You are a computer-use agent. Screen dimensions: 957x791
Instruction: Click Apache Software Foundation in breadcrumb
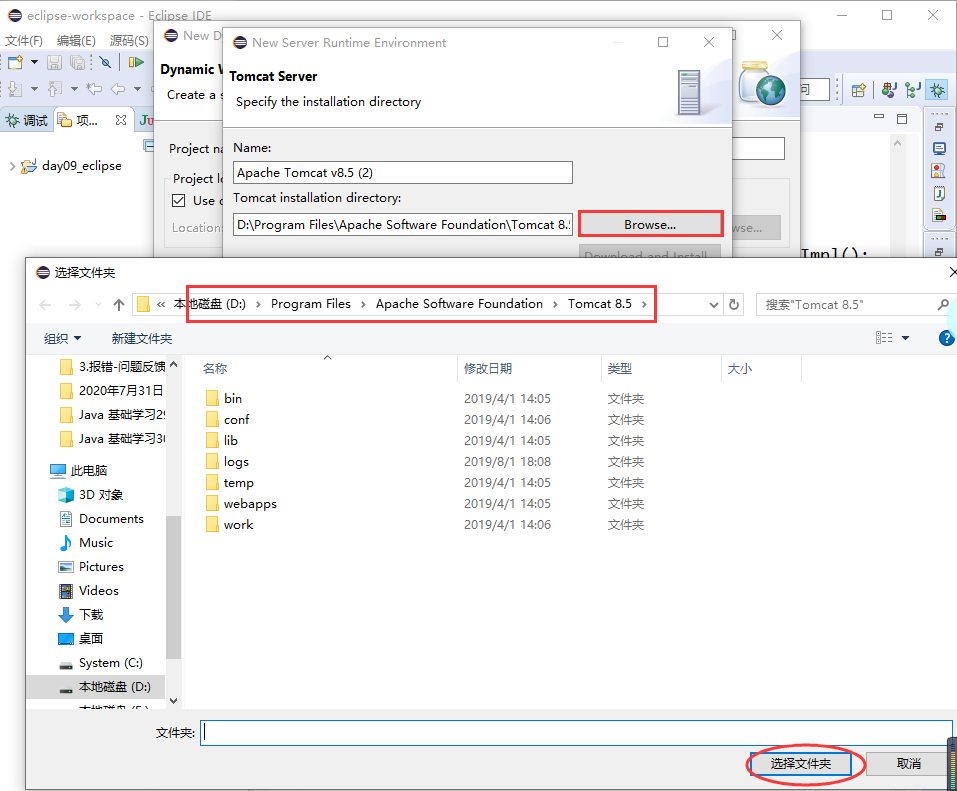pos(459,304)
